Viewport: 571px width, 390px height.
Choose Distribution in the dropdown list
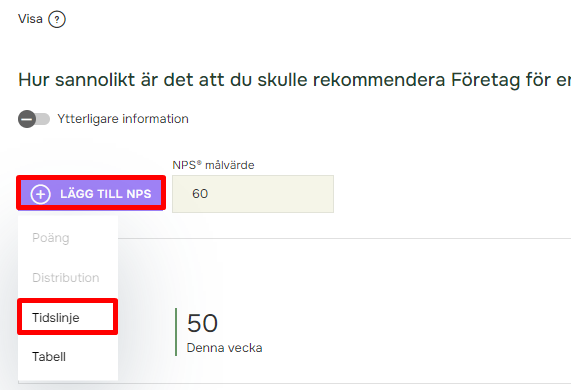coord(66,278)
